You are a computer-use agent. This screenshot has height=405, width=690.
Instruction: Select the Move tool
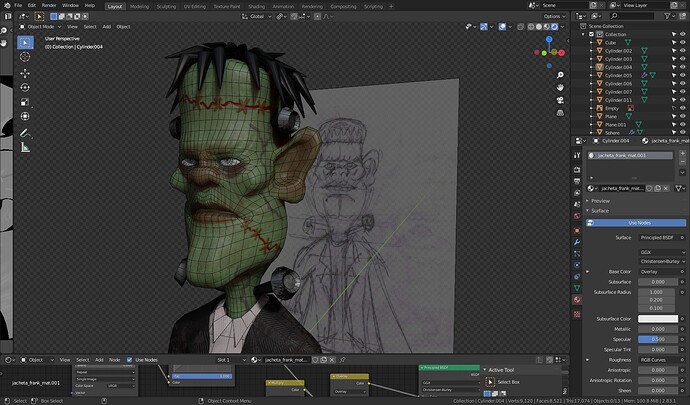(25, 73)
